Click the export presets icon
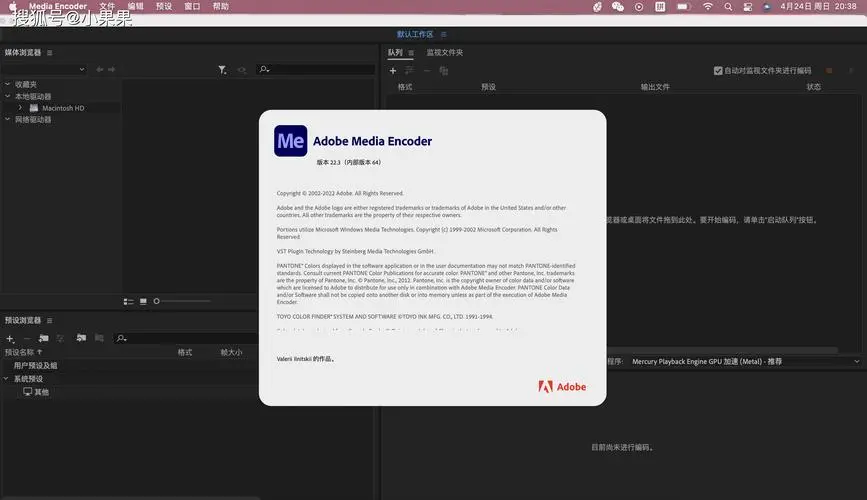This screenshot has width=867, height=500. point(100,338)
